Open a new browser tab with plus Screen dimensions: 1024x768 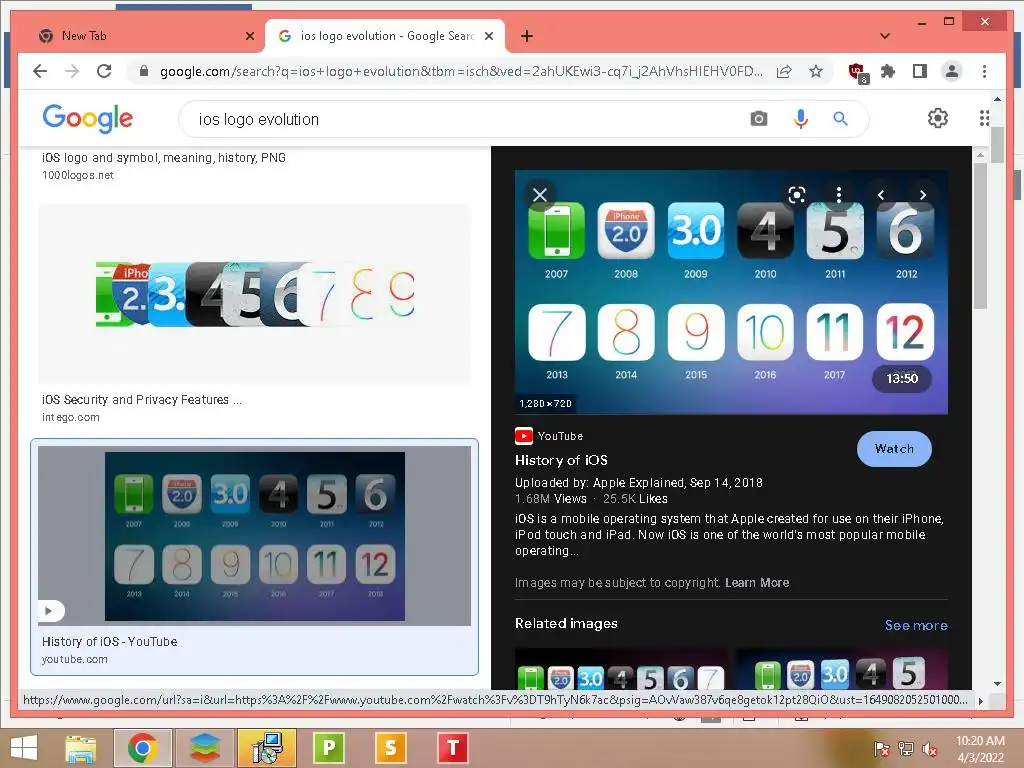[527, 36]
